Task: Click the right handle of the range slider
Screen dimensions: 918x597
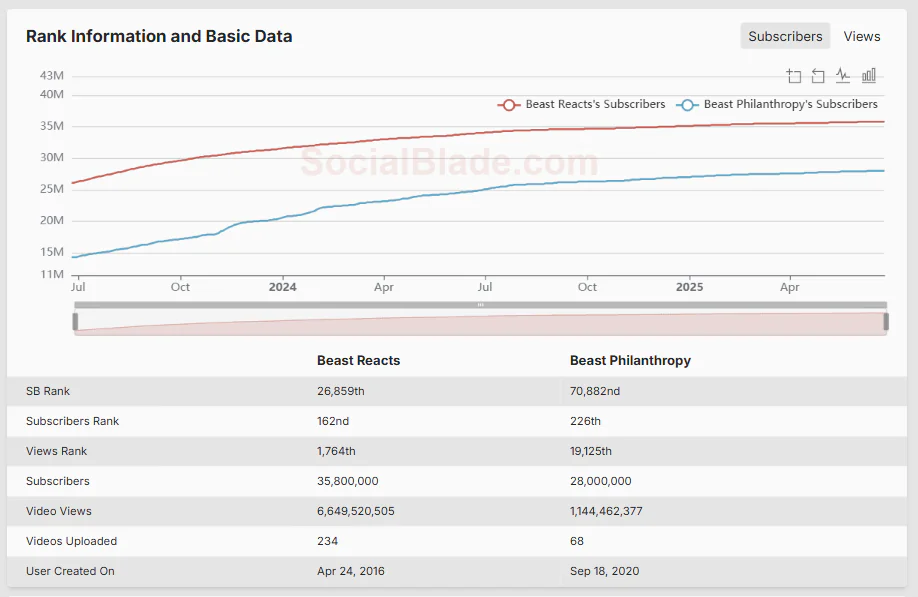Action: [886, 321]
